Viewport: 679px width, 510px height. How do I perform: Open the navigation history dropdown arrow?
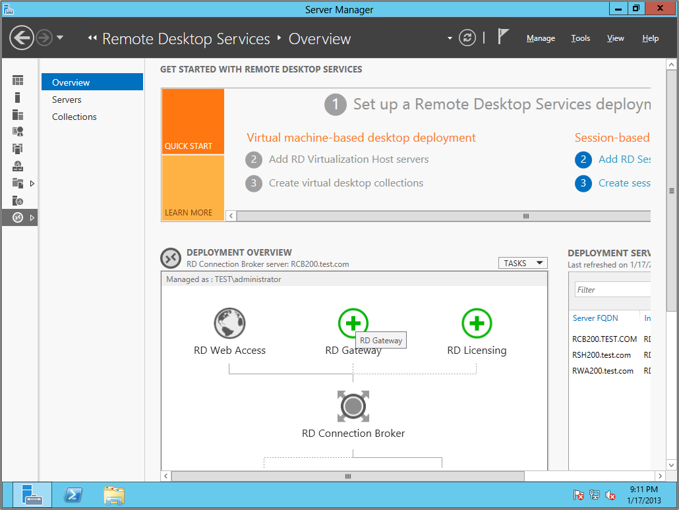coord(60,38)
